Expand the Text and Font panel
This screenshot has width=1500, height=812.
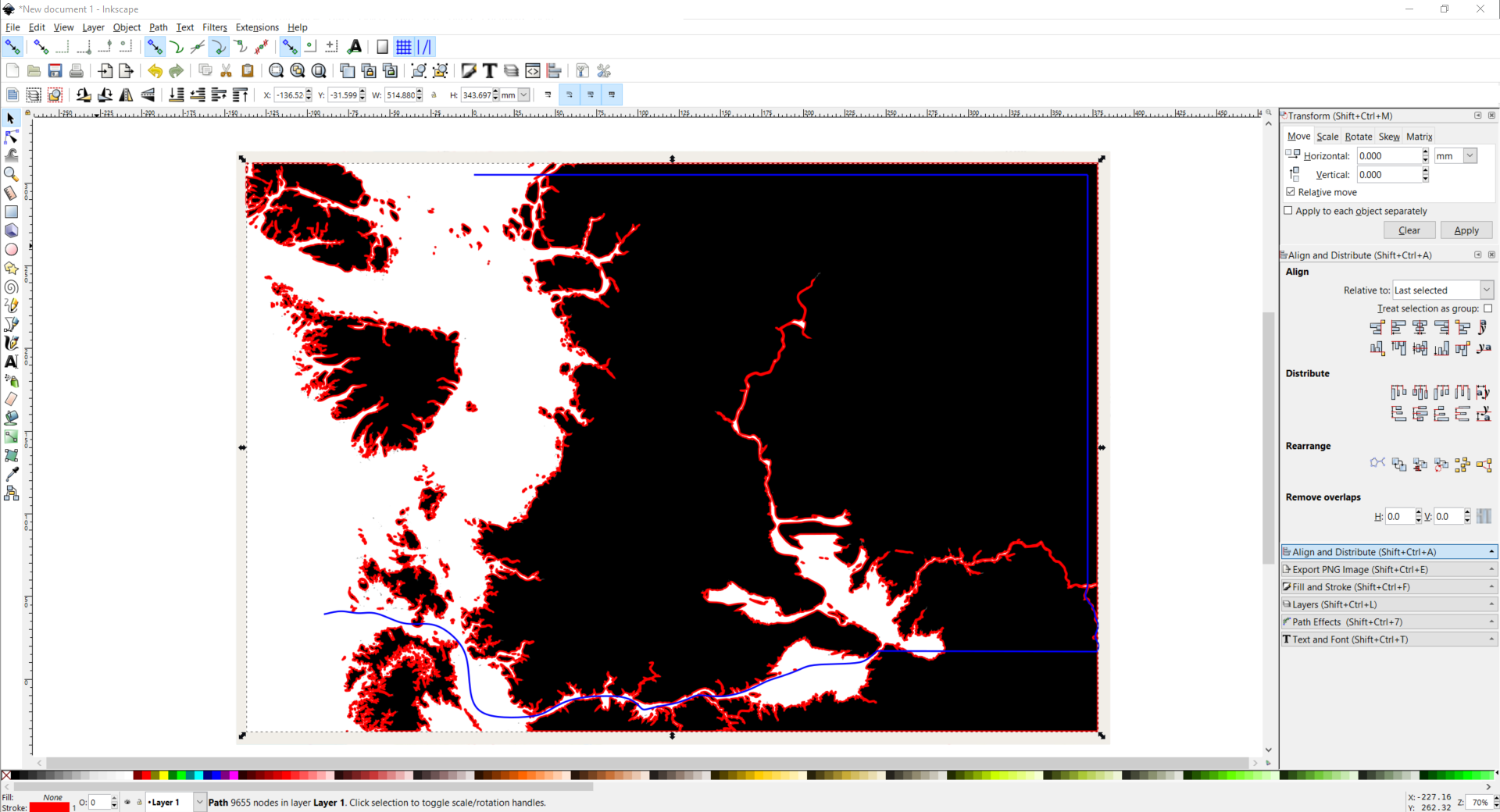[1389, 639]
